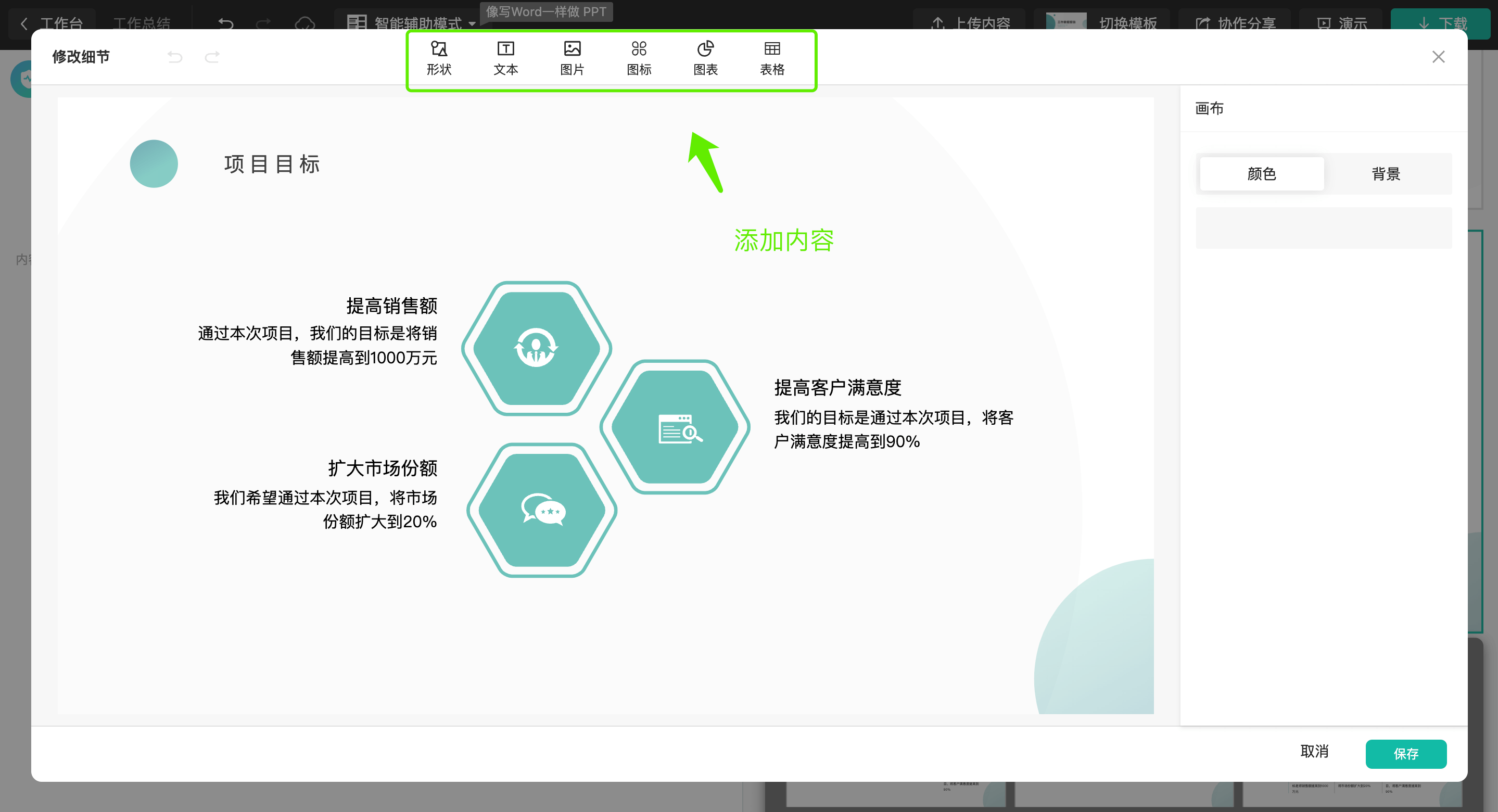Screen dimensions: 1498x812
Task: Open the 图标 icon library
Action: [x=639, y=58]
